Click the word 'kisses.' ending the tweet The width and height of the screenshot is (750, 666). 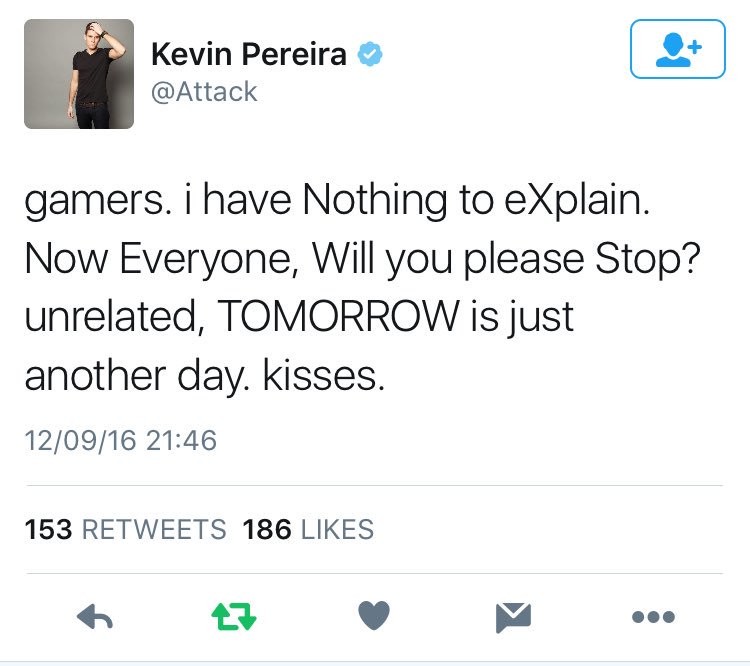[324, 376]
